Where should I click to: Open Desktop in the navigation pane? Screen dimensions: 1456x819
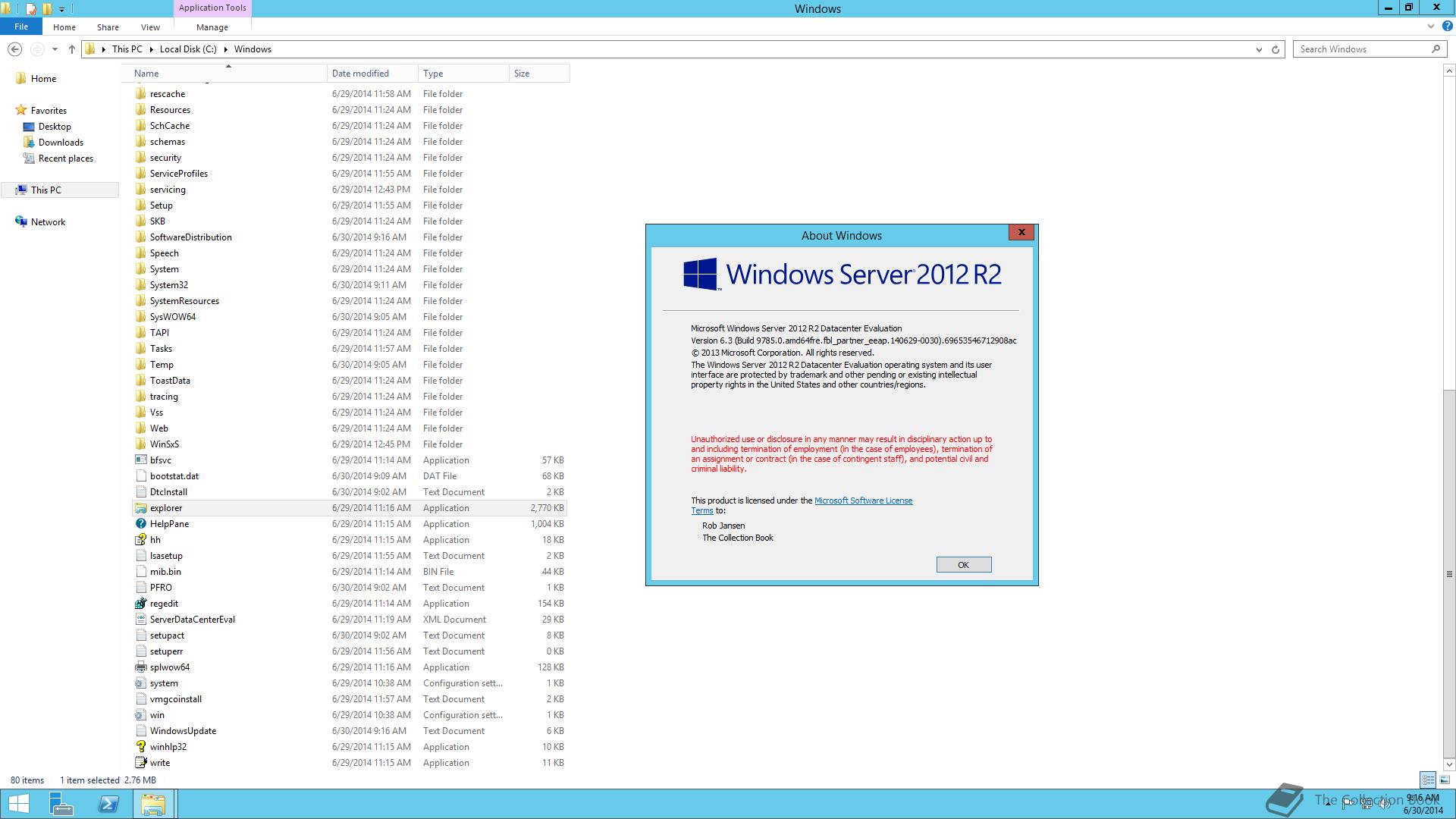[55, 127]
